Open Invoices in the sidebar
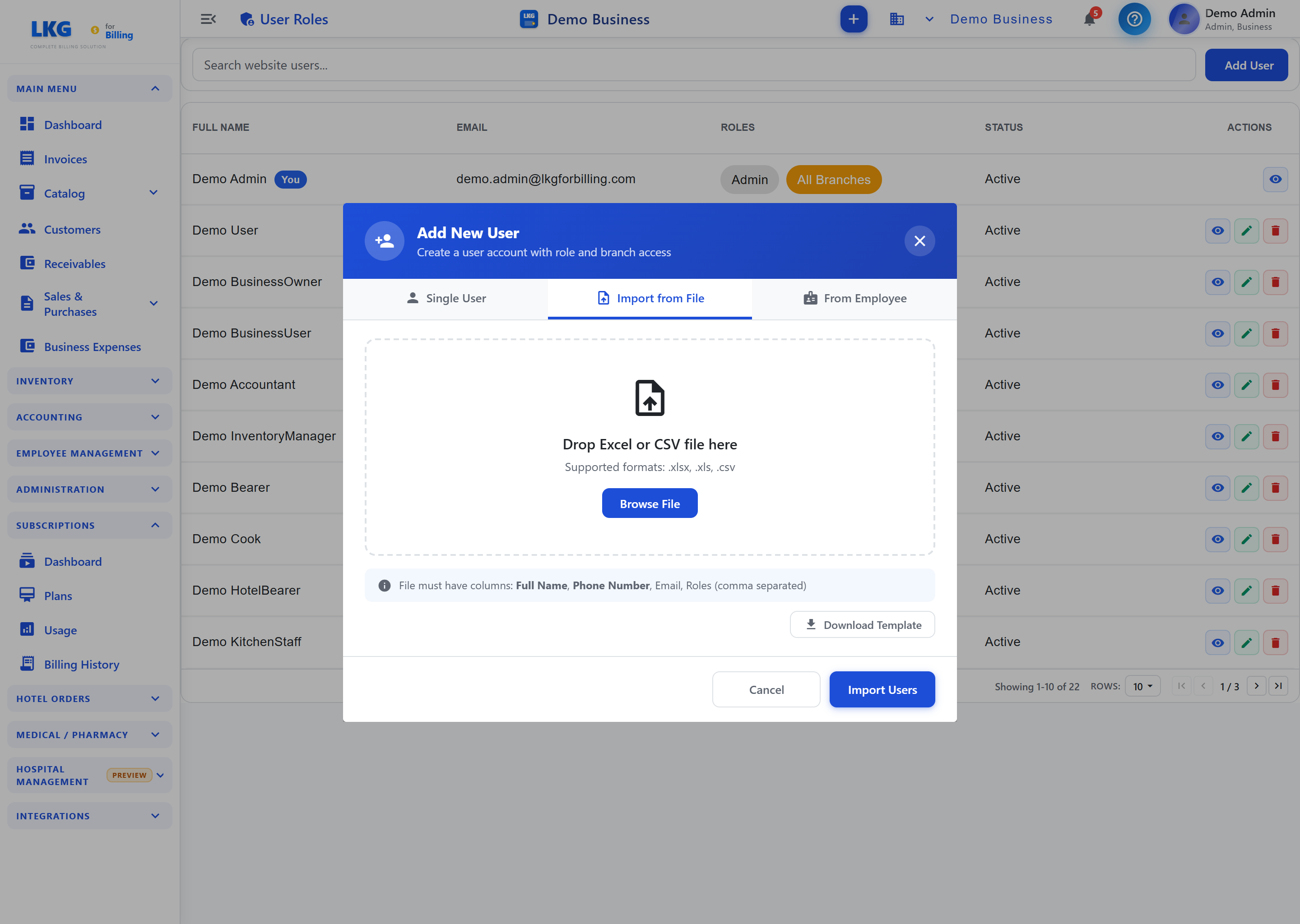This screenshot has height=924, width=1300. point(65,159)
